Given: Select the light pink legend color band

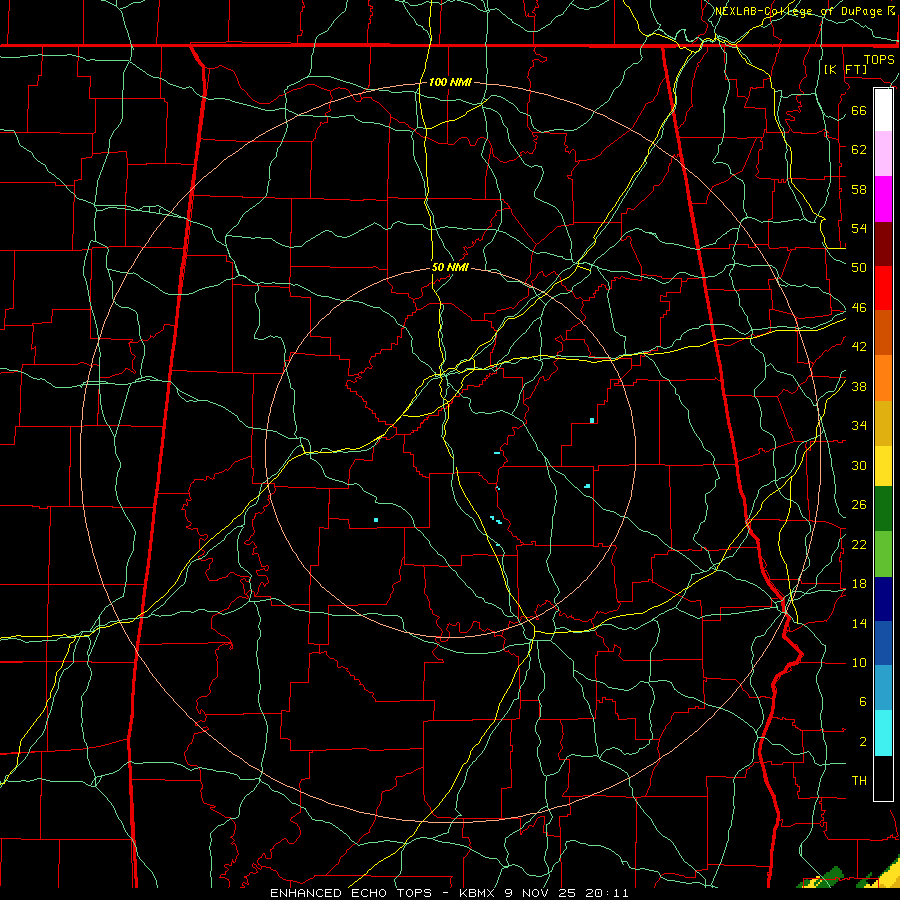Looking at the screenshot, I should point(883,154).
